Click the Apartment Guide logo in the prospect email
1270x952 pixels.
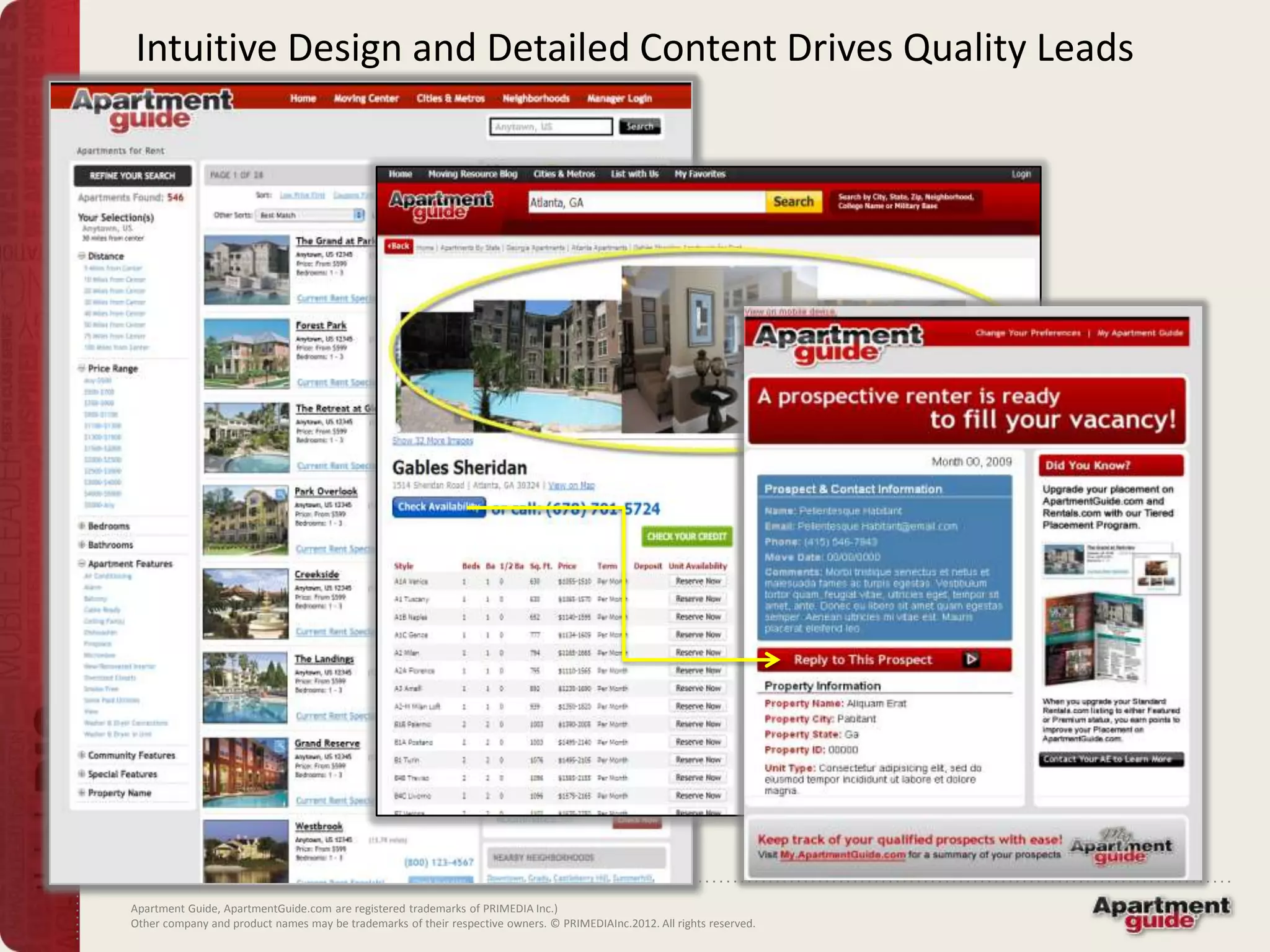(838, 343)
